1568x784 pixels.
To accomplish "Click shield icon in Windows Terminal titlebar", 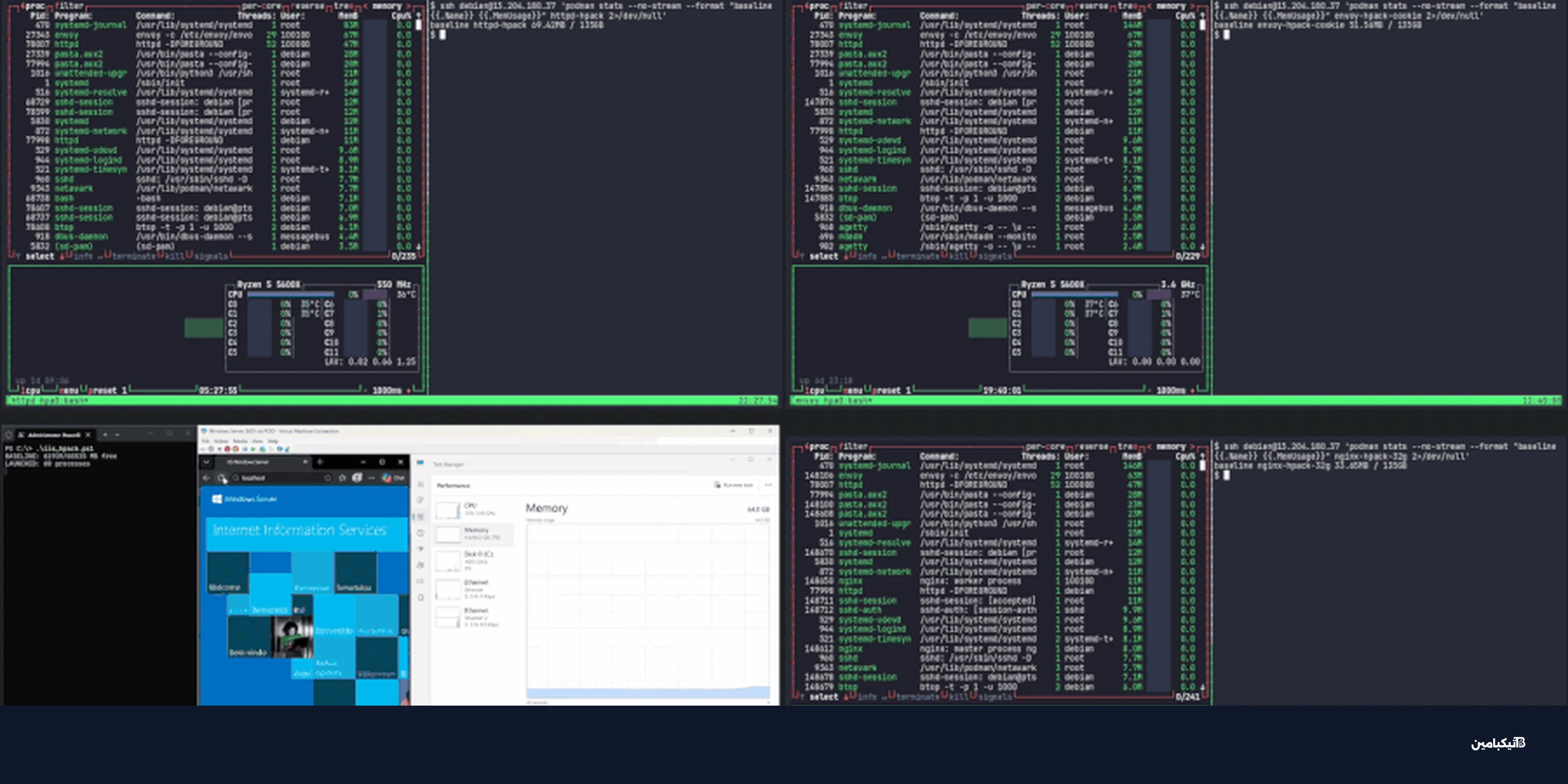I will (x=8, y=435).
